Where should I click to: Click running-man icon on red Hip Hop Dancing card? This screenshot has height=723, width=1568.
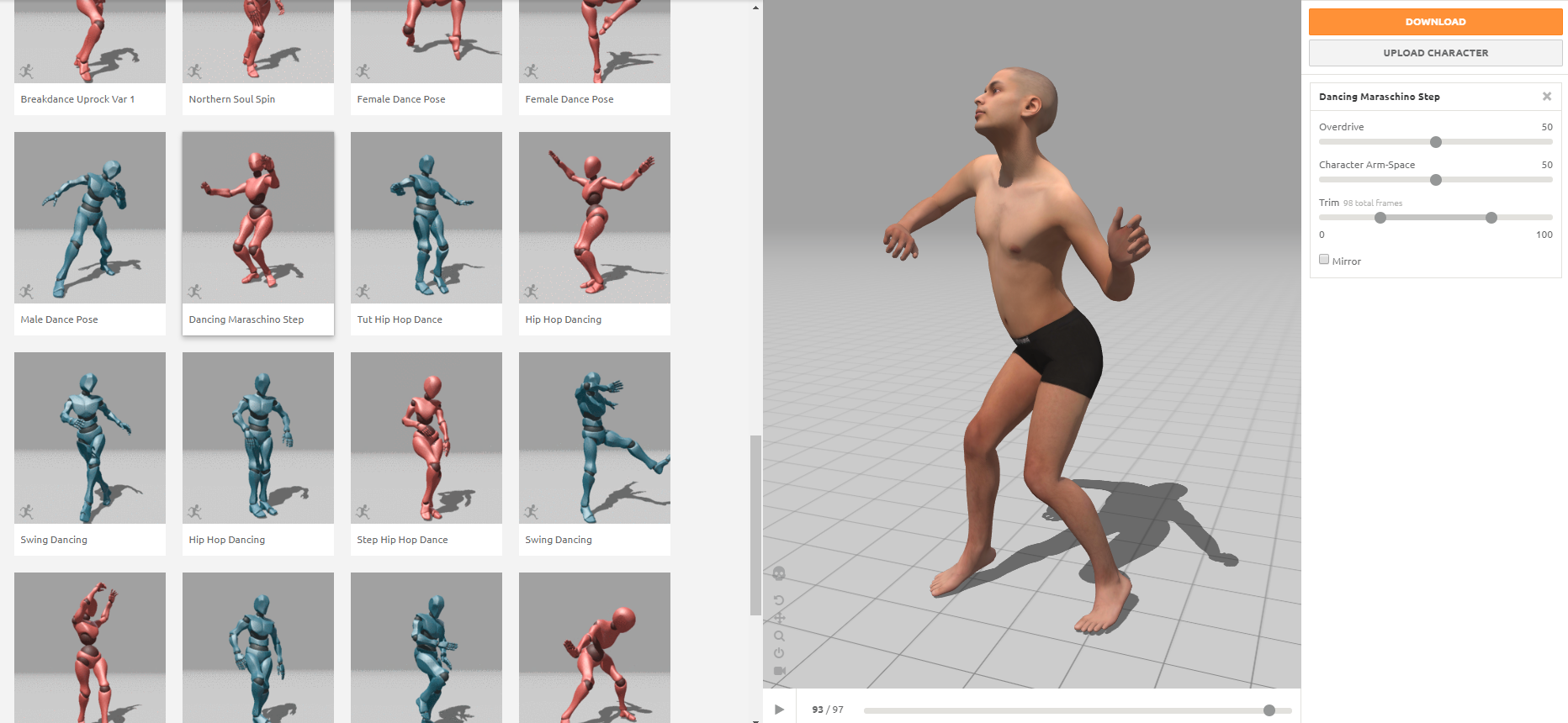(532, 292)
